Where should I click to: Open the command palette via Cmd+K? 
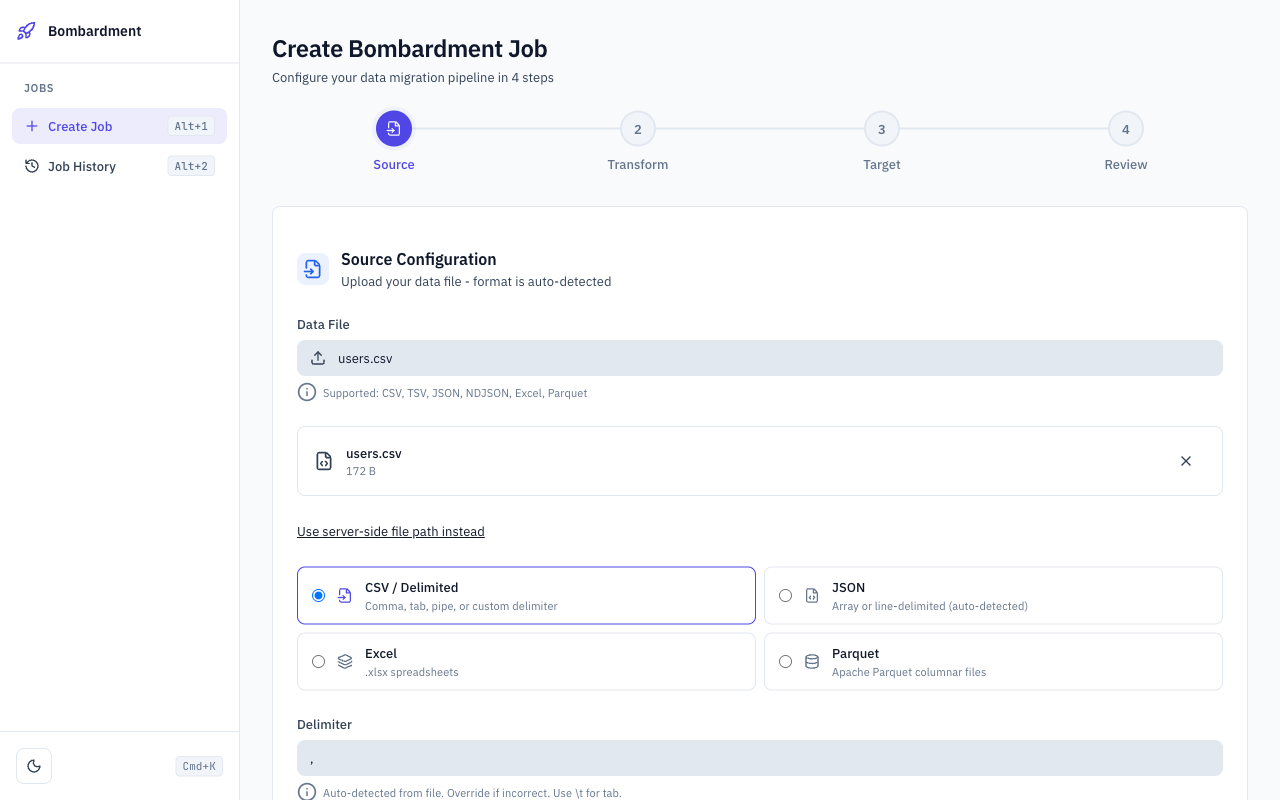tap(198, 766)
